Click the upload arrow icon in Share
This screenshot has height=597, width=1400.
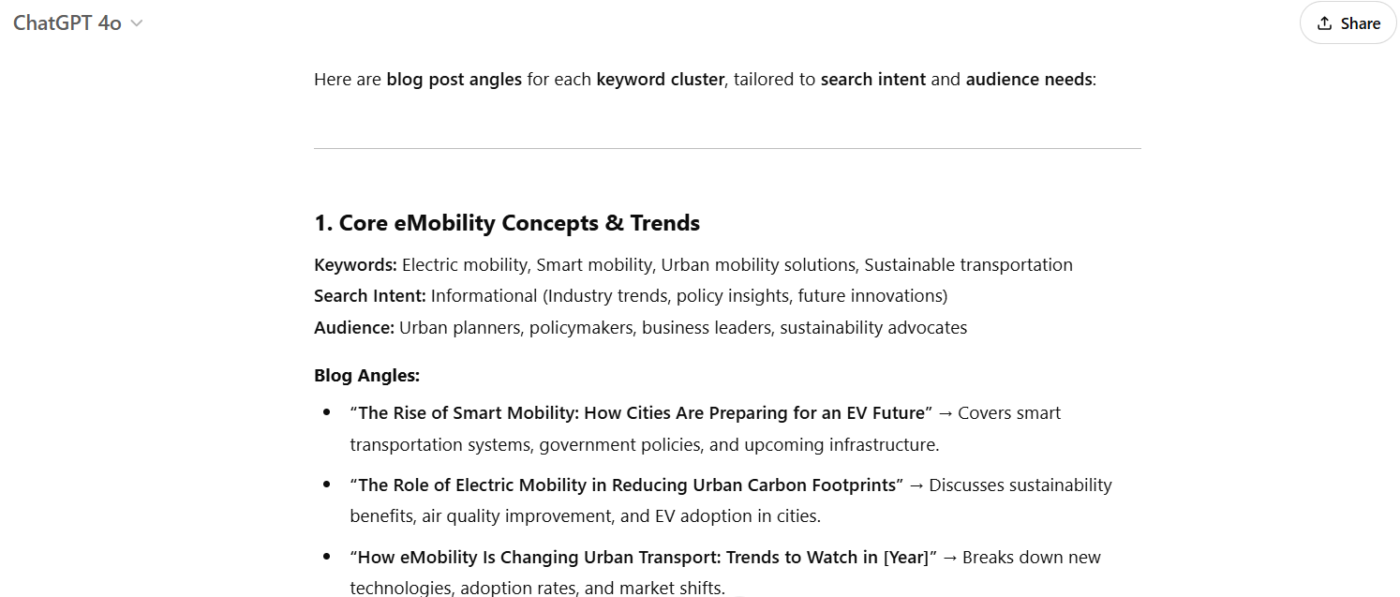[1325, 23]
